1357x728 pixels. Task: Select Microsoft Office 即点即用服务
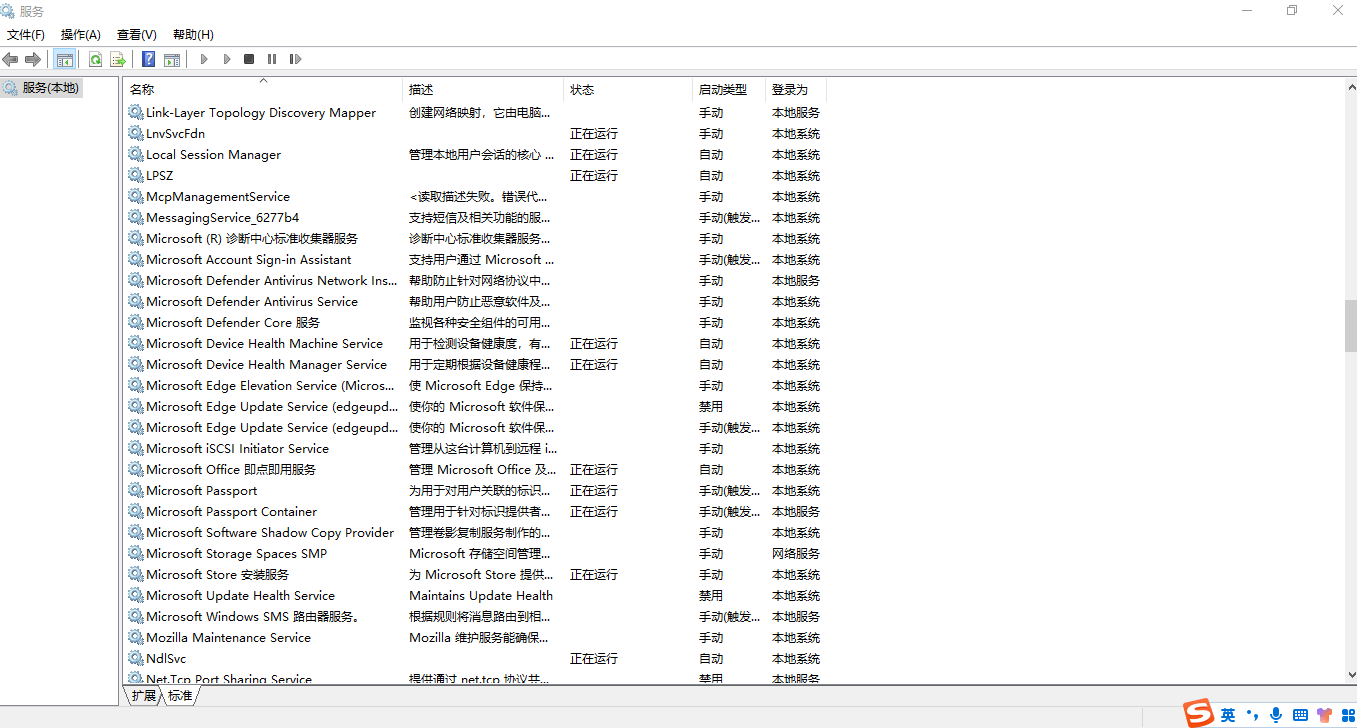point(231,469)
